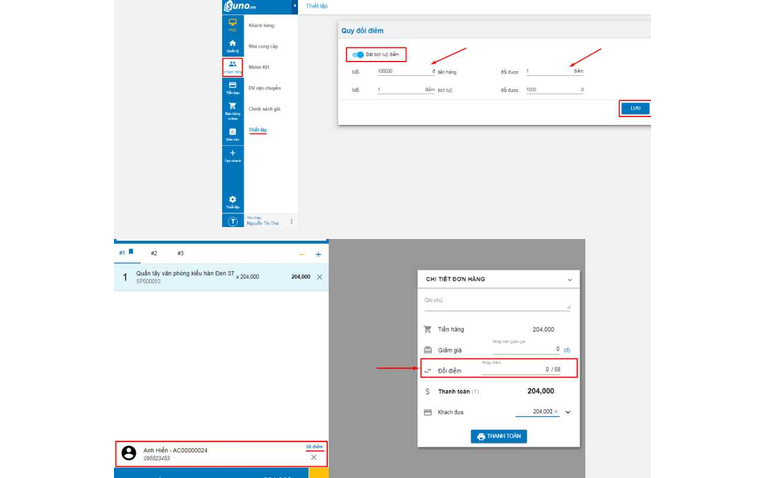Edit the Giảm giá discount amount field

(526, 349)
